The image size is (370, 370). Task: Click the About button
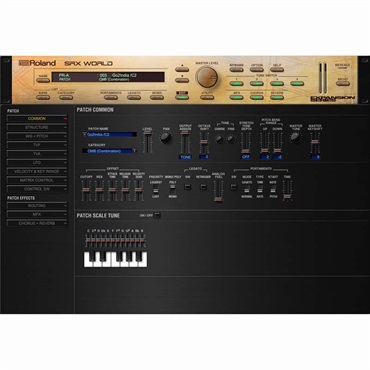pos(343,83)
